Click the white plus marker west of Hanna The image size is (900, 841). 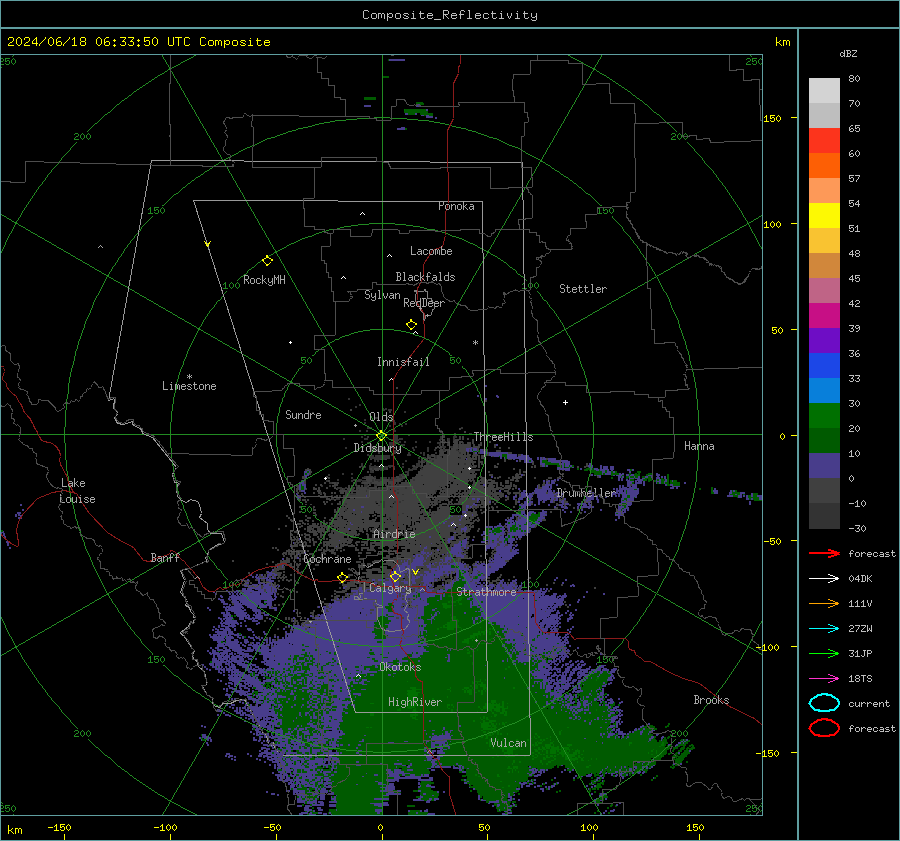pyautogui.click(x=565, y=402)
